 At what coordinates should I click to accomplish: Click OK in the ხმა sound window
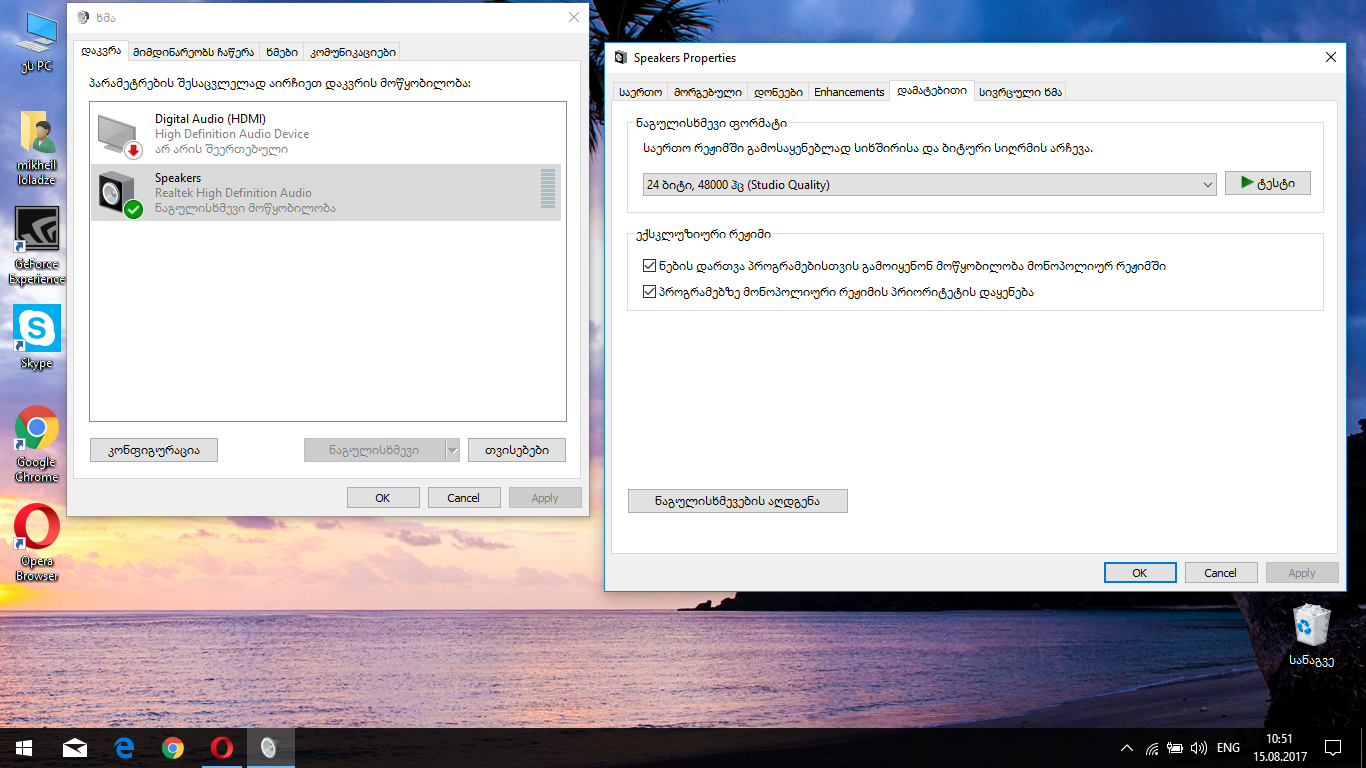point(383,498)
